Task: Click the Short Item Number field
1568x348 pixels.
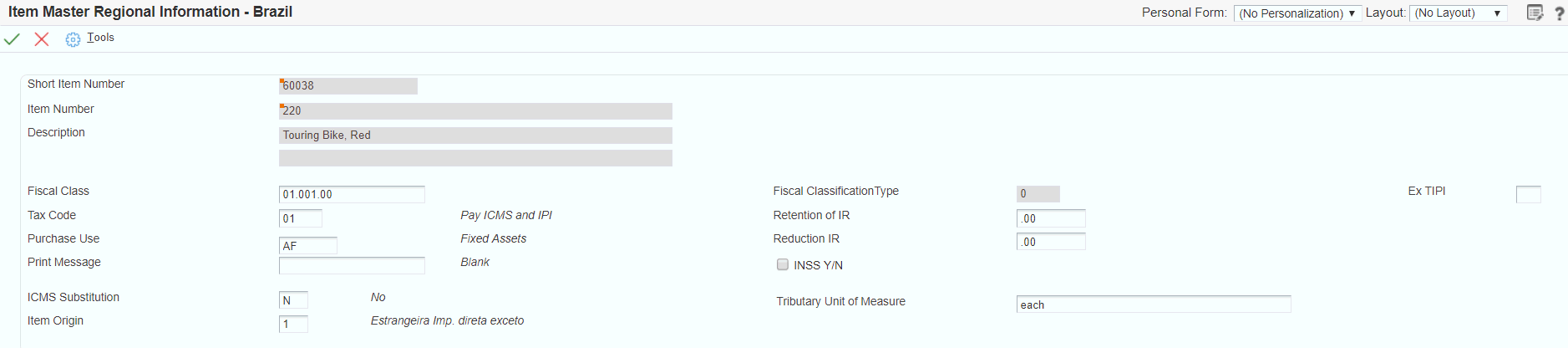Action: click(x=348, y=85)
